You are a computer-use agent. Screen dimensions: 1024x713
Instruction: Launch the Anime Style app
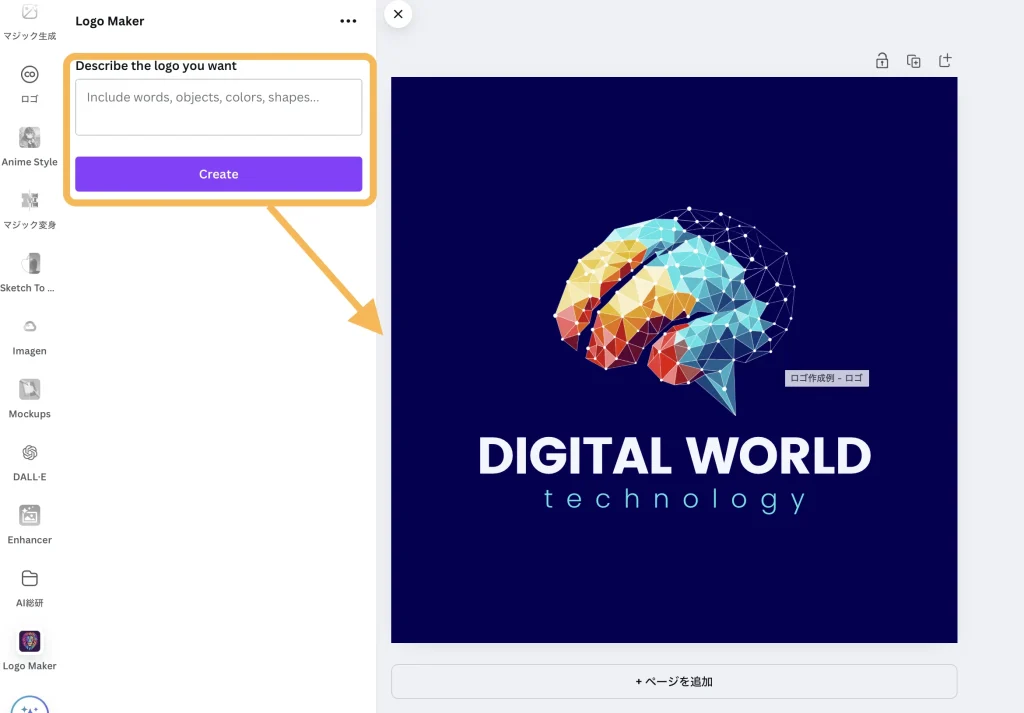(x=30, y=138)
